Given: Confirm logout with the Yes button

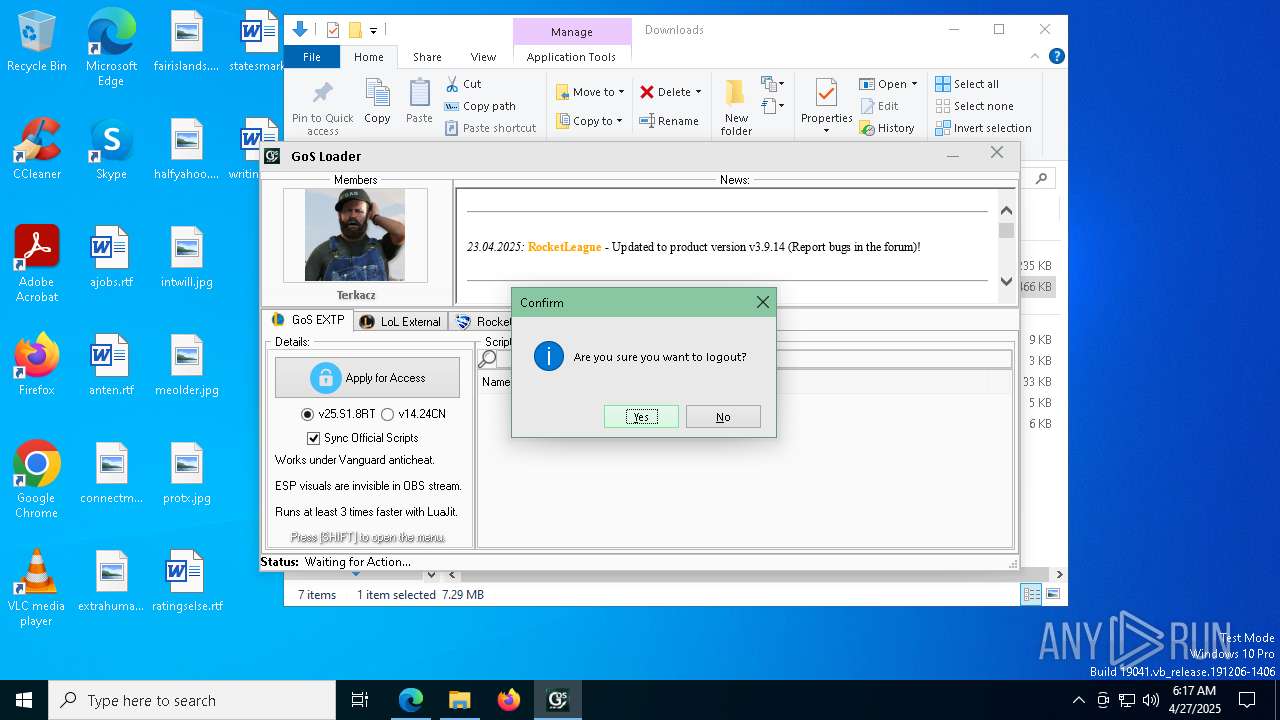Looking at the screenshot, I should pos(641,417).
